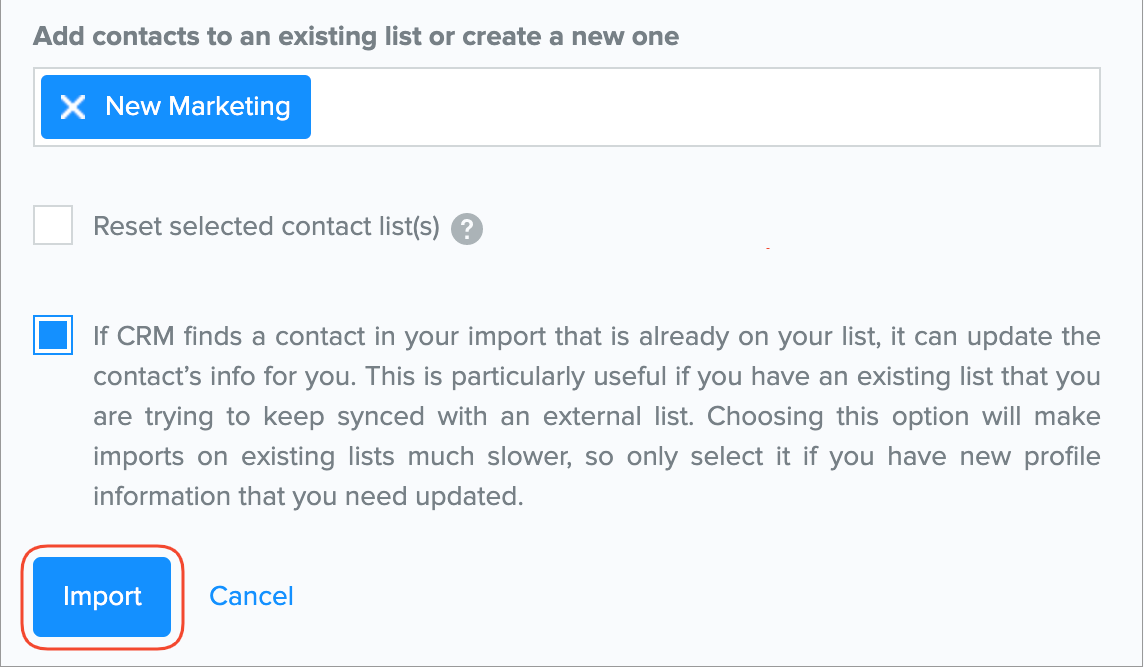Click the help question mark icon
The height and width of the screenshot is (667, 1144).
(467, 229)
